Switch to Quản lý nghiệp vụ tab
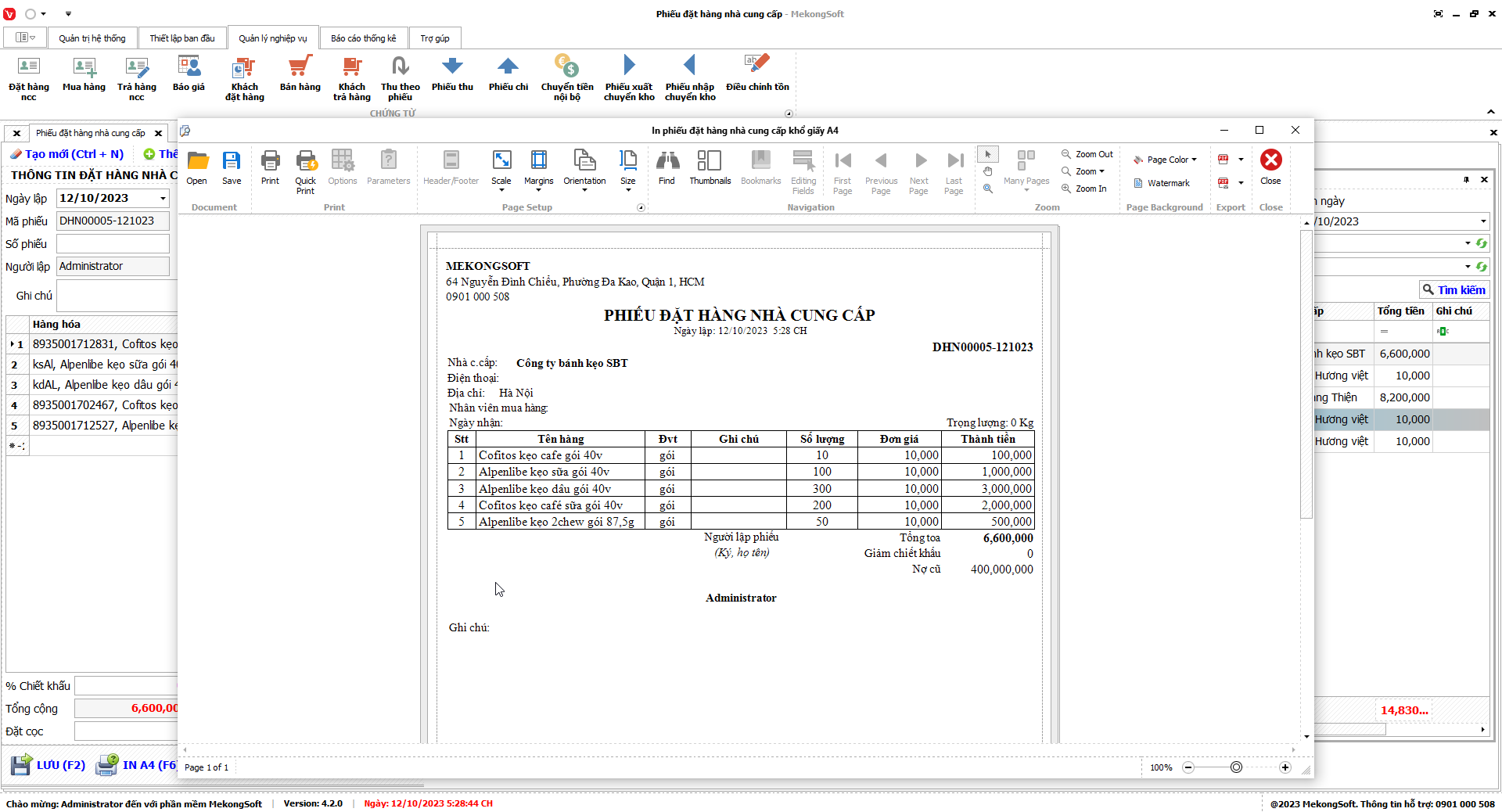The width and height of the screenshot is (1502, 812). coord(273,38)
